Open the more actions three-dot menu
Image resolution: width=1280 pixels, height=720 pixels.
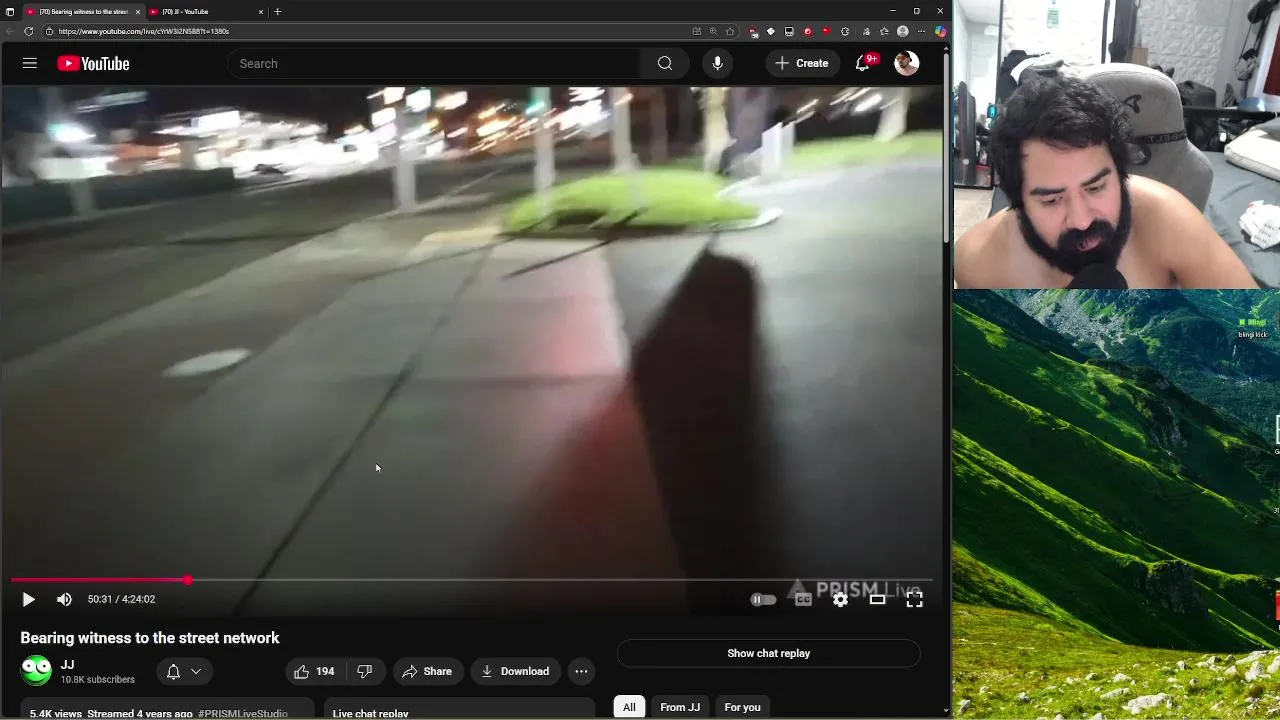(581, 671)
